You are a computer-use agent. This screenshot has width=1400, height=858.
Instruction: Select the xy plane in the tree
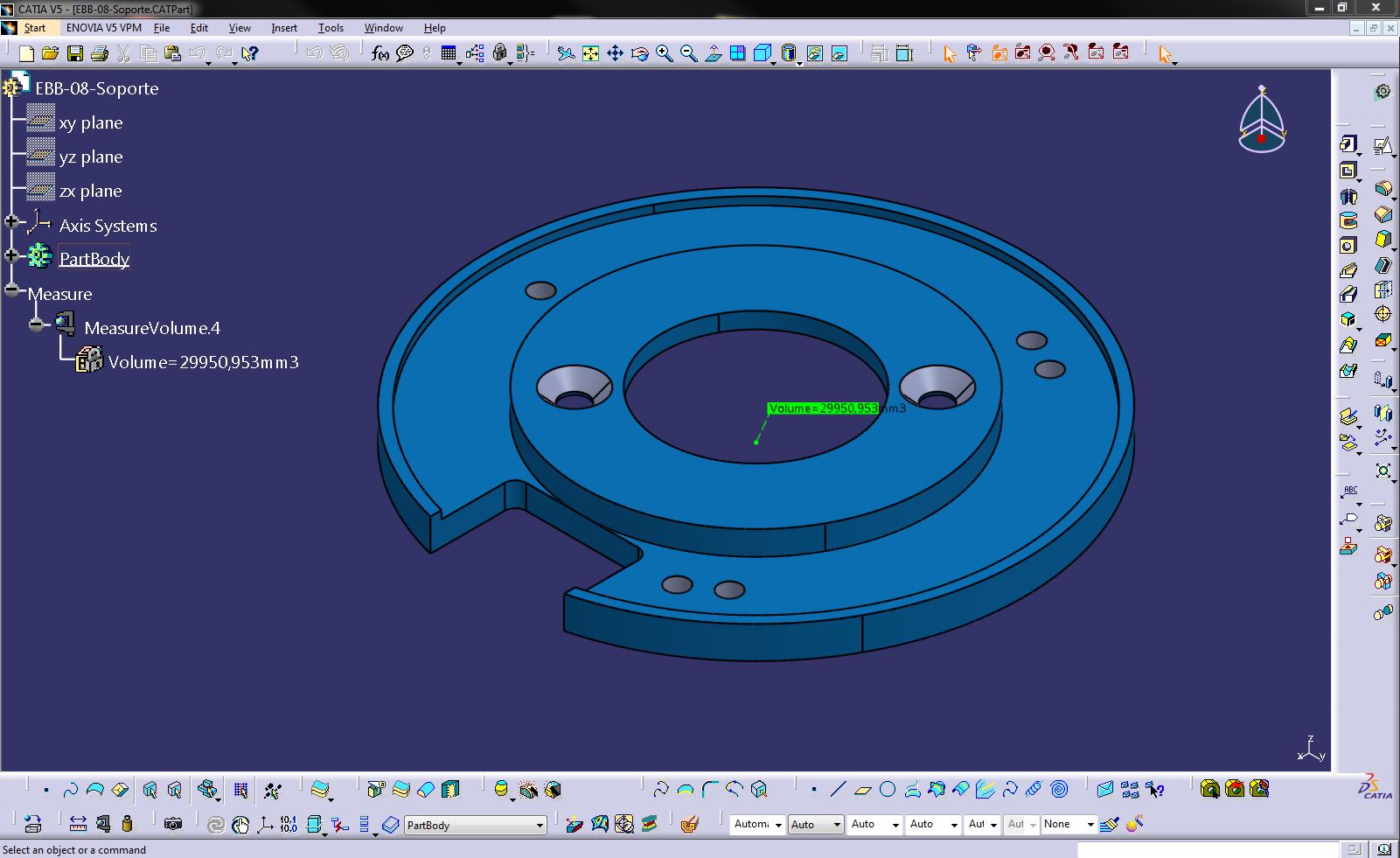91,122
